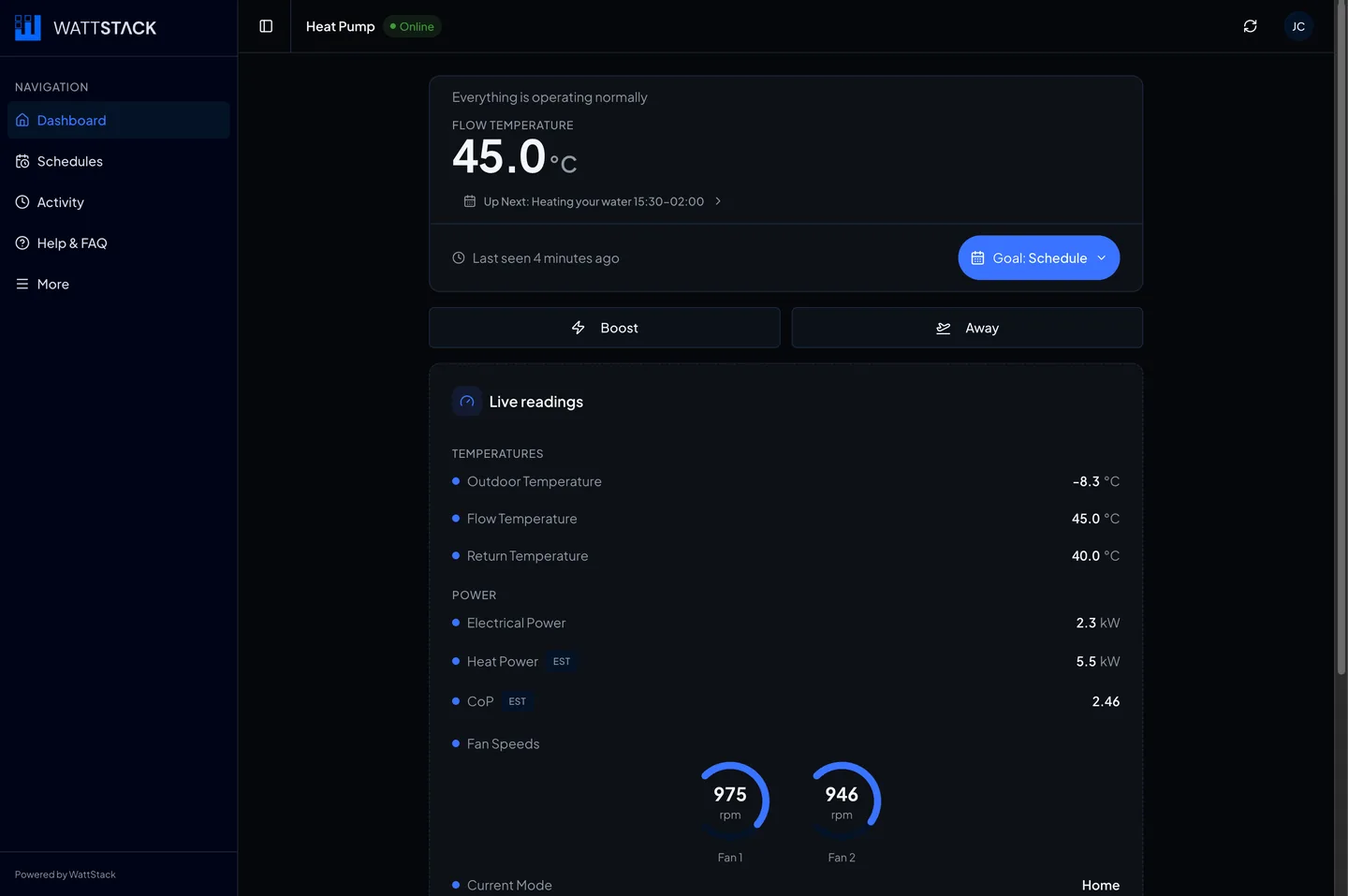Open Up Next: Heating your water link
The height and width of the screenshot is (896, 1348).
pos(593,201)
